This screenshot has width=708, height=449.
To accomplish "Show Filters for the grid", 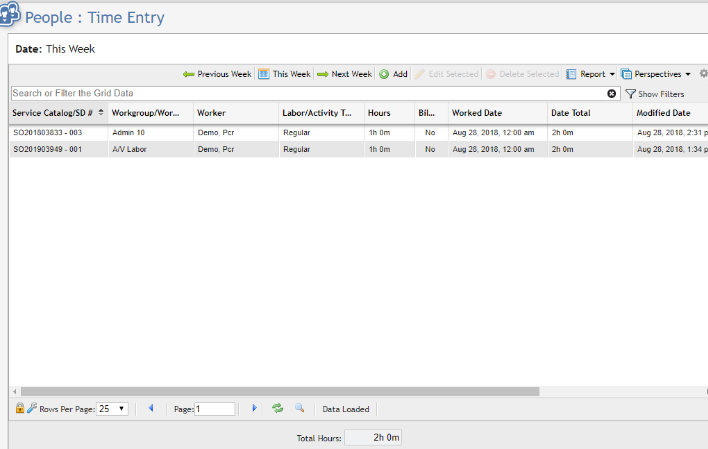I will [x=655, y=93].
